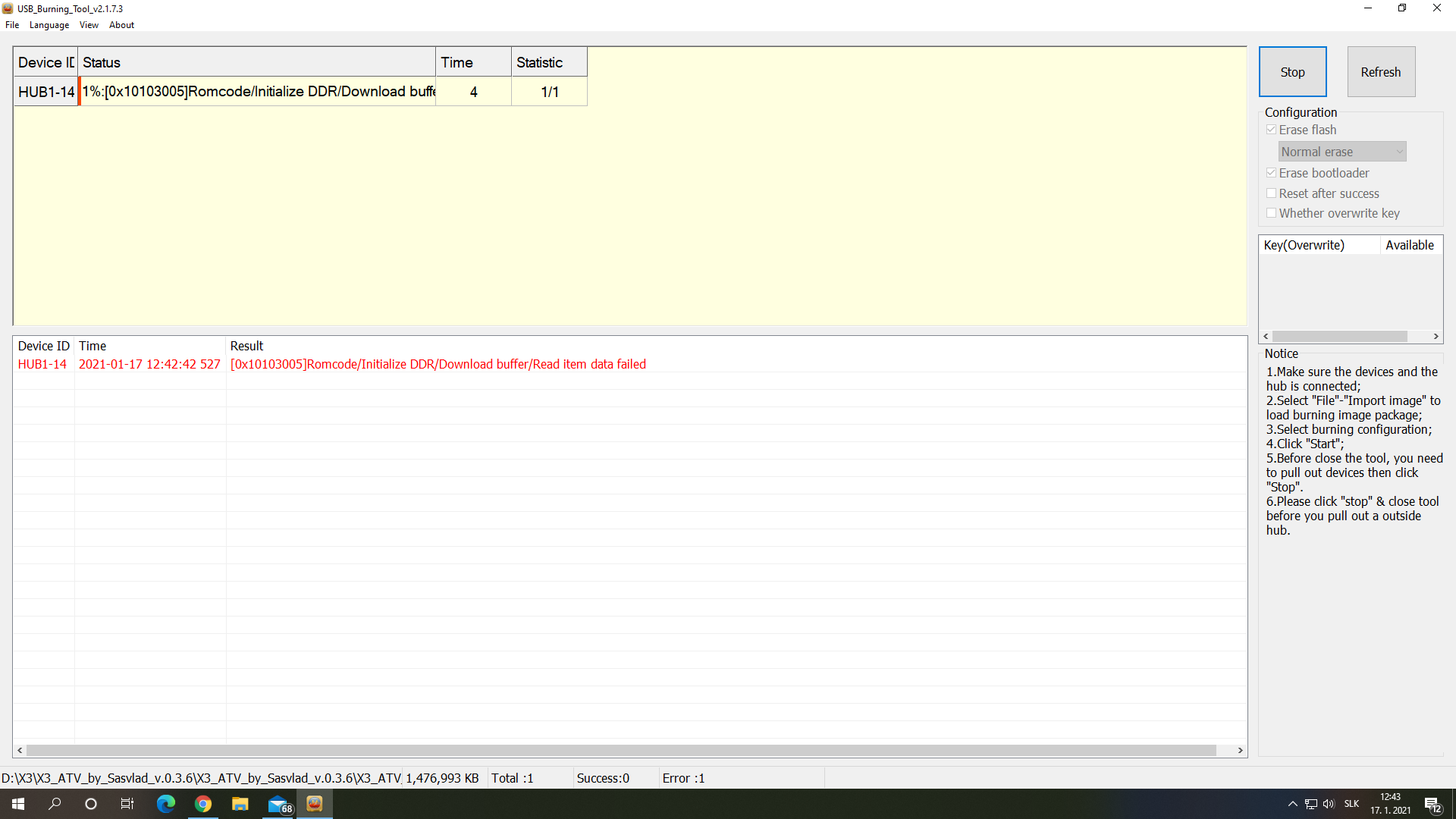This screenshot has width=1456, height=819.
Task: Click the Stop button
Action: 1292,72
